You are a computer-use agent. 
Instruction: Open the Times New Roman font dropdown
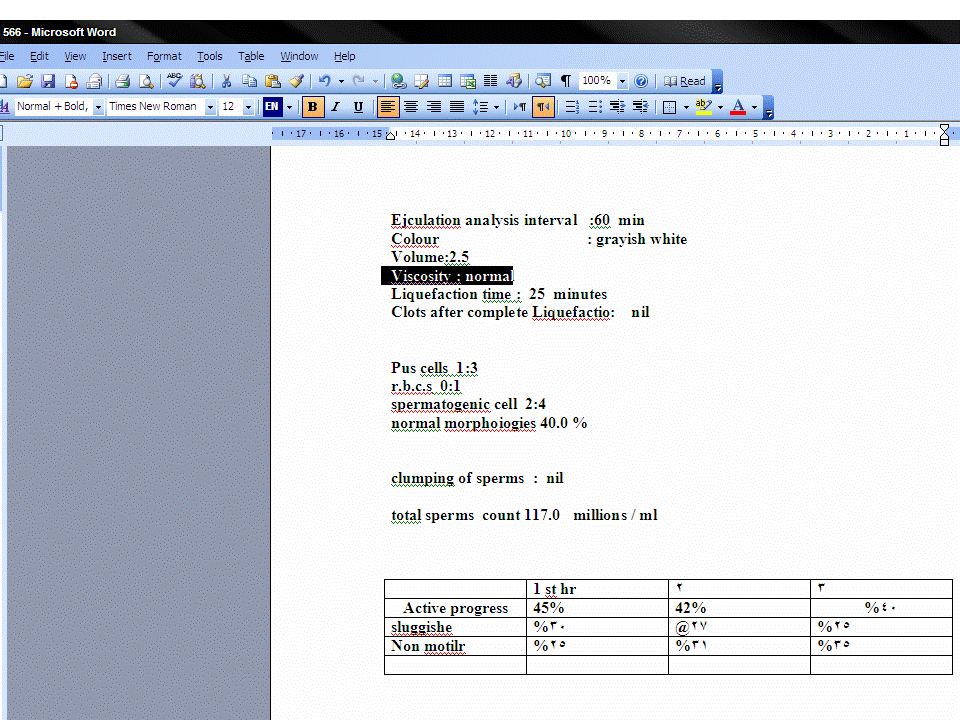[210, 107]
